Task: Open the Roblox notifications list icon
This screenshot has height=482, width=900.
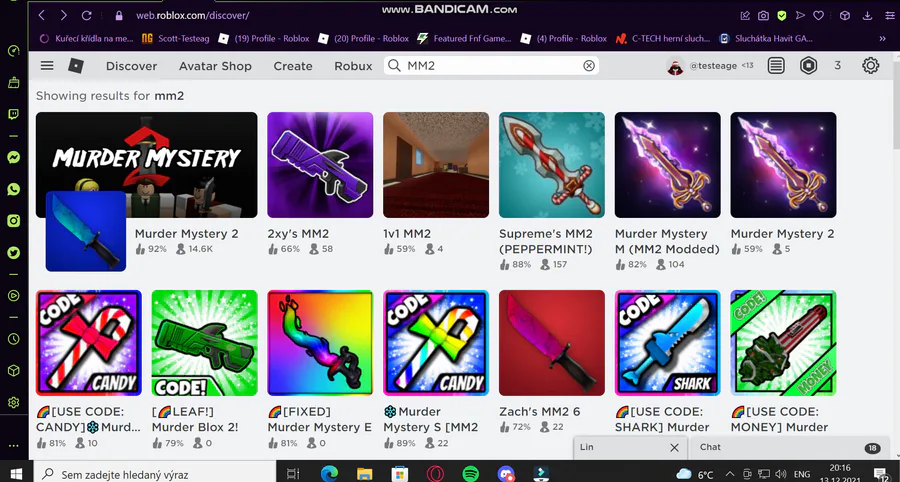Action: pyautogui.click(x=776, y=65)
